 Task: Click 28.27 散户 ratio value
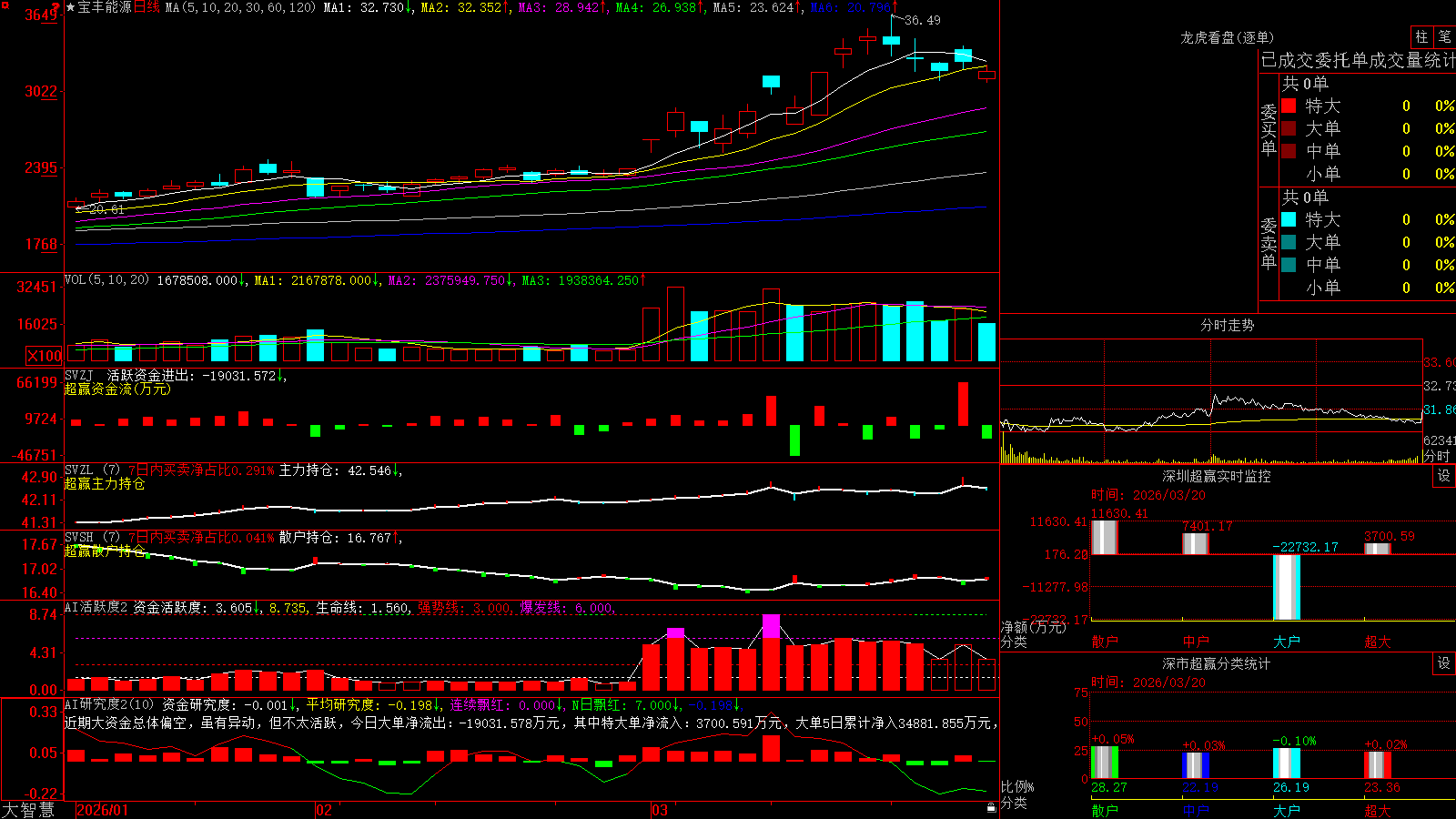tap(1109, 787)
